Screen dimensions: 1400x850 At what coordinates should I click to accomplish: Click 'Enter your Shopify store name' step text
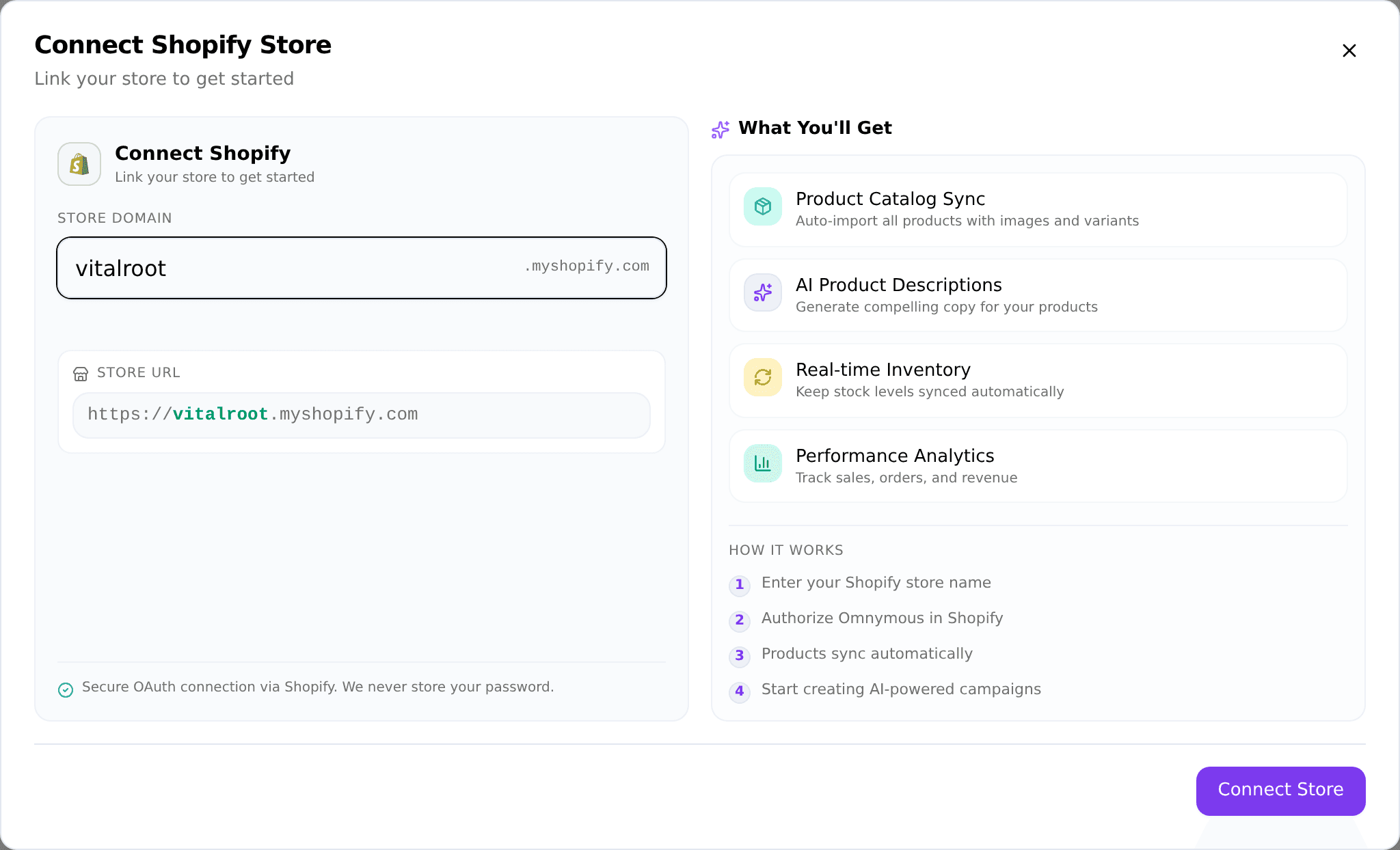[x=876, y=582]
